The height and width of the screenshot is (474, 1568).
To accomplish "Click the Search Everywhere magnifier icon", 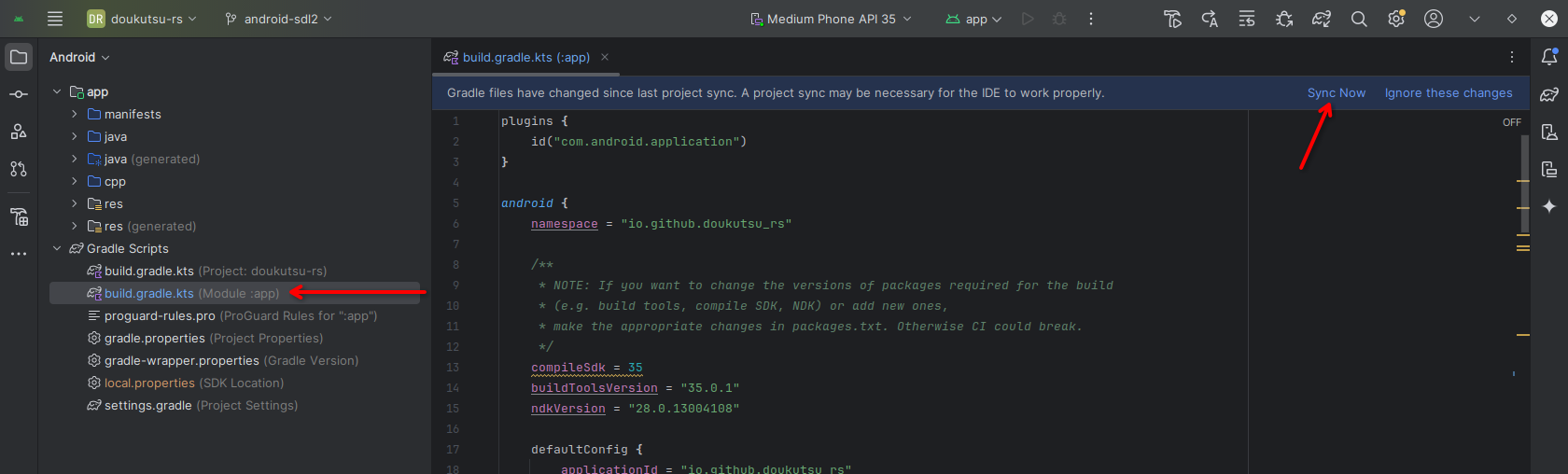I will [1359, 19].
